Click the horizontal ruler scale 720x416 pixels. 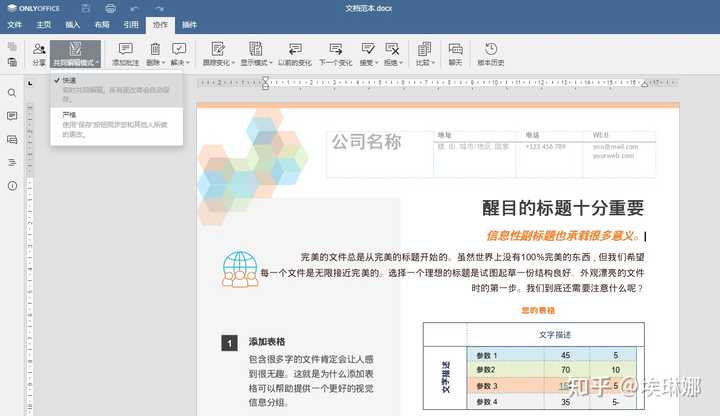[x=439, y=83]
